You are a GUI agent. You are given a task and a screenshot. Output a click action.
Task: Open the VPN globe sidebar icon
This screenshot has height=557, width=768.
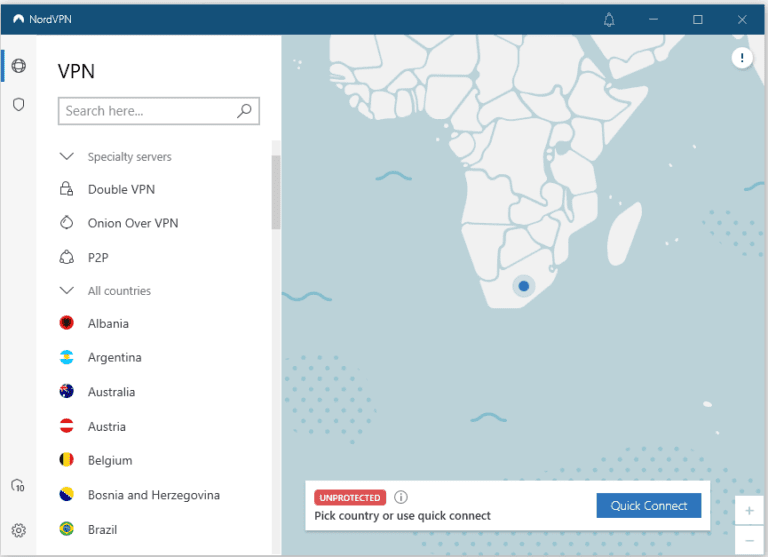[18, 67]
